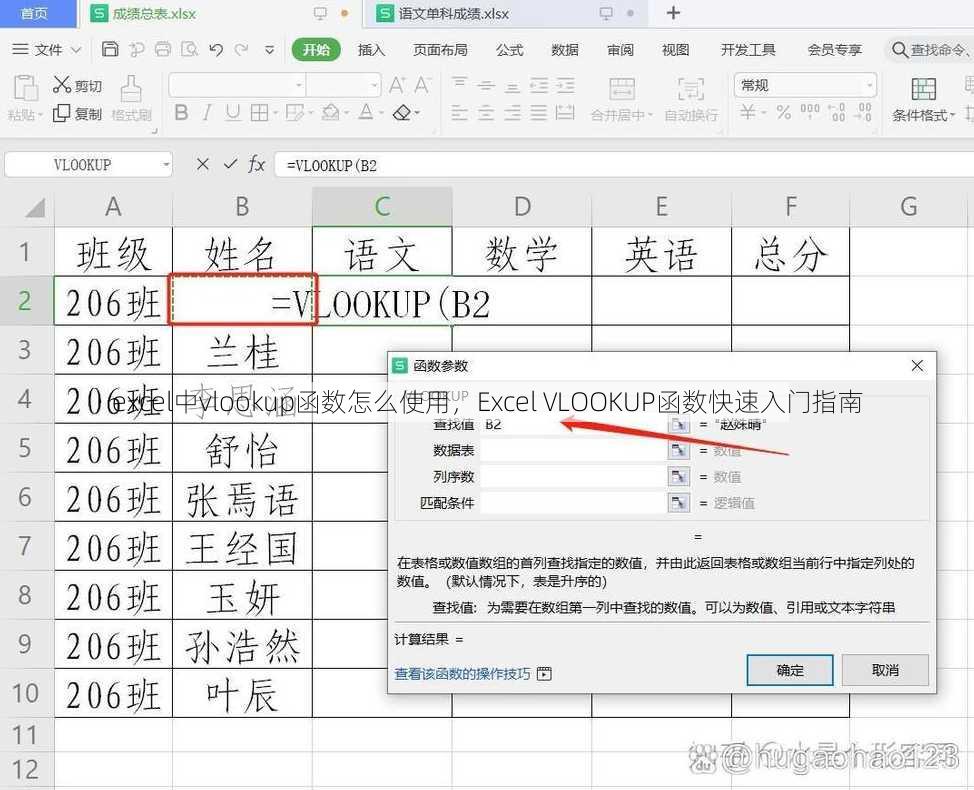Switch to the 插入 ribbon tab
This screenshot has height=790, width=974.
click(371, 50)
